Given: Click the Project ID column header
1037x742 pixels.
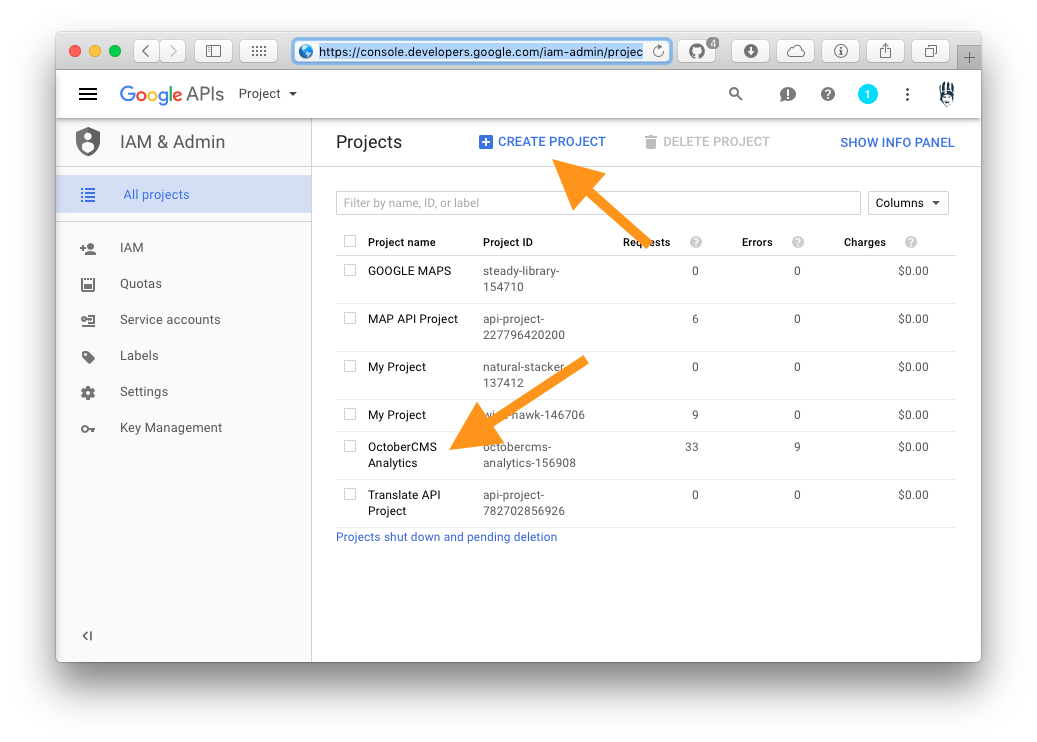Looking at the screenshot, I should tap(507, 242).
